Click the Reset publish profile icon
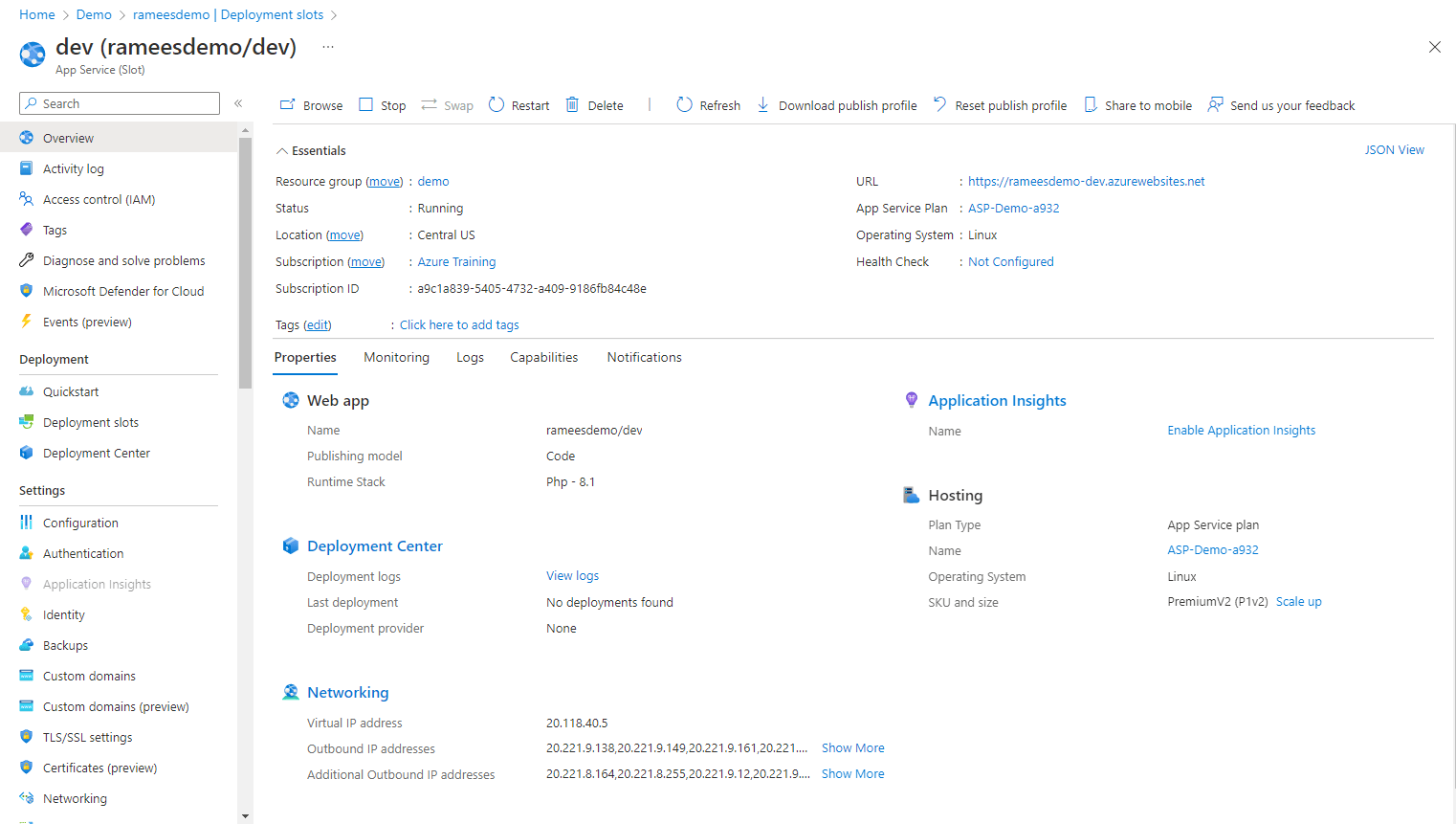Viewport: 1456px width, 824px height. (x=939, y=104)
